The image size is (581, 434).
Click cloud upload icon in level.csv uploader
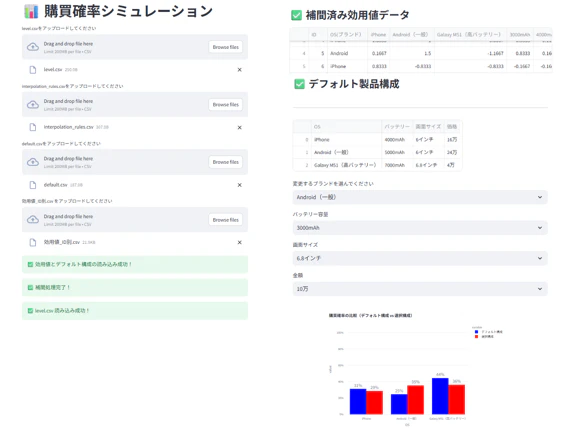tap(33, 47)
